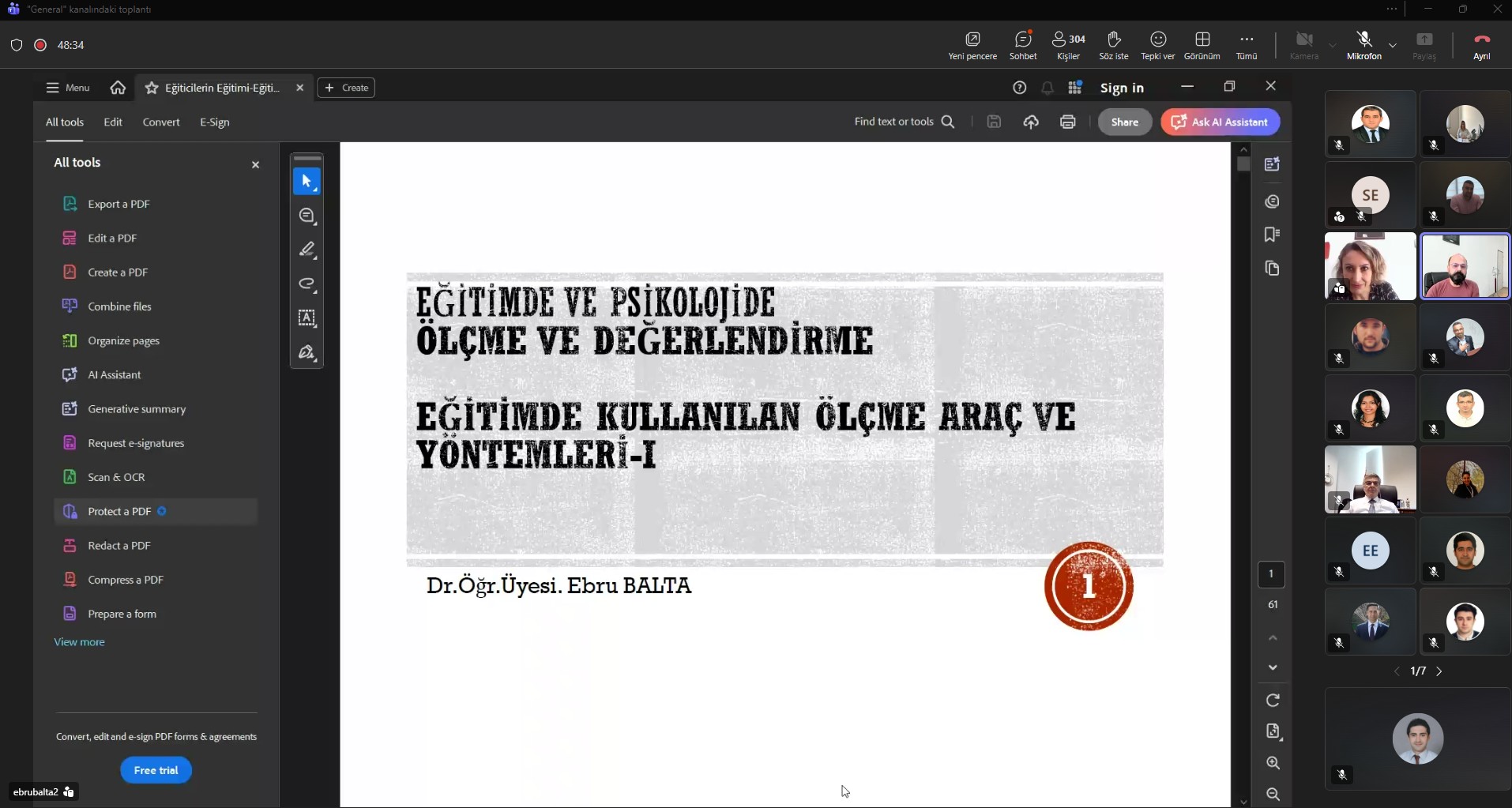Open the Mikrofon device dropdown
Screen dimensions: 1512x808
click(x=1393, y=45)
